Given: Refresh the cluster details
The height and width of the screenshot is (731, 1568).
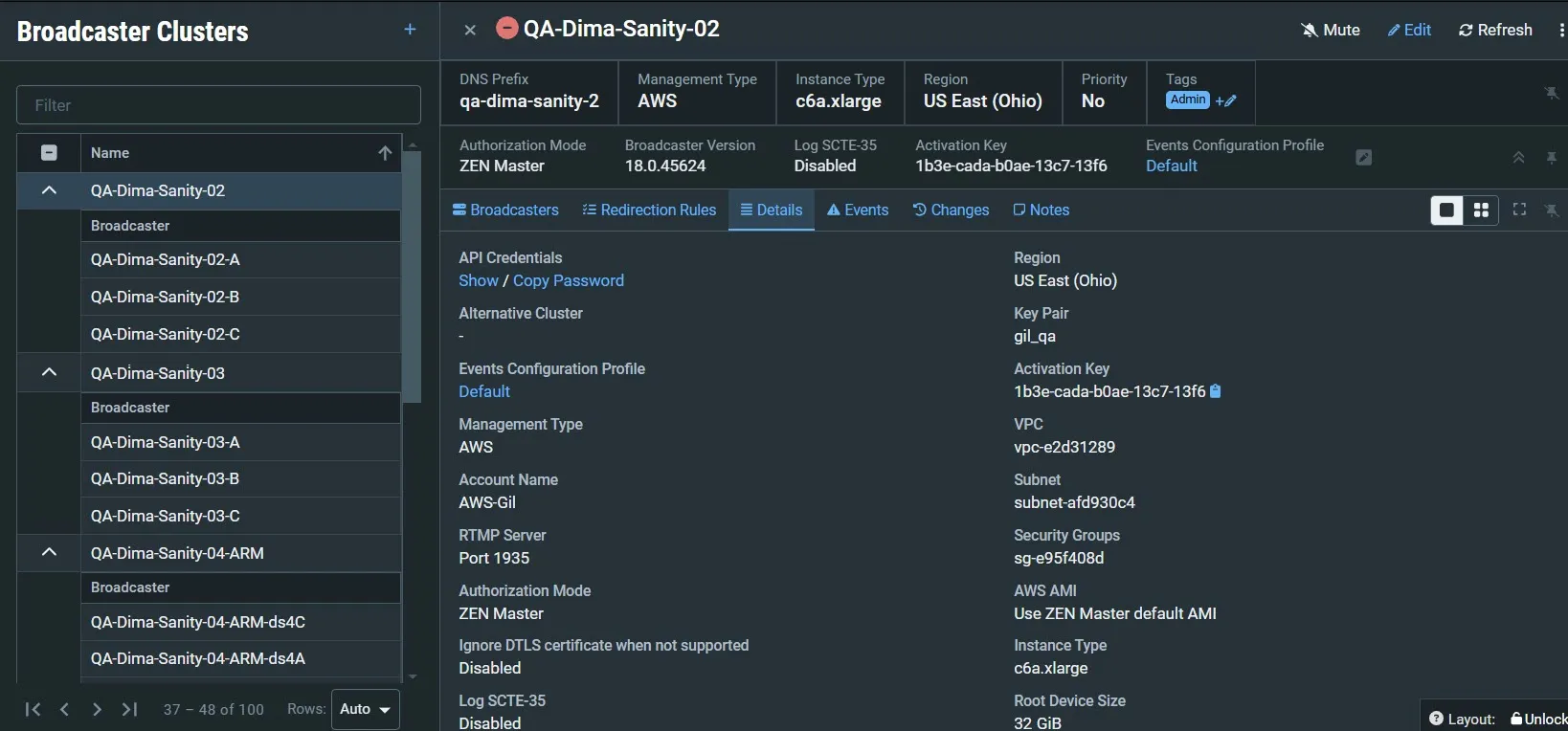Looking at the screenshot, I should click(x=1495, y=31).
